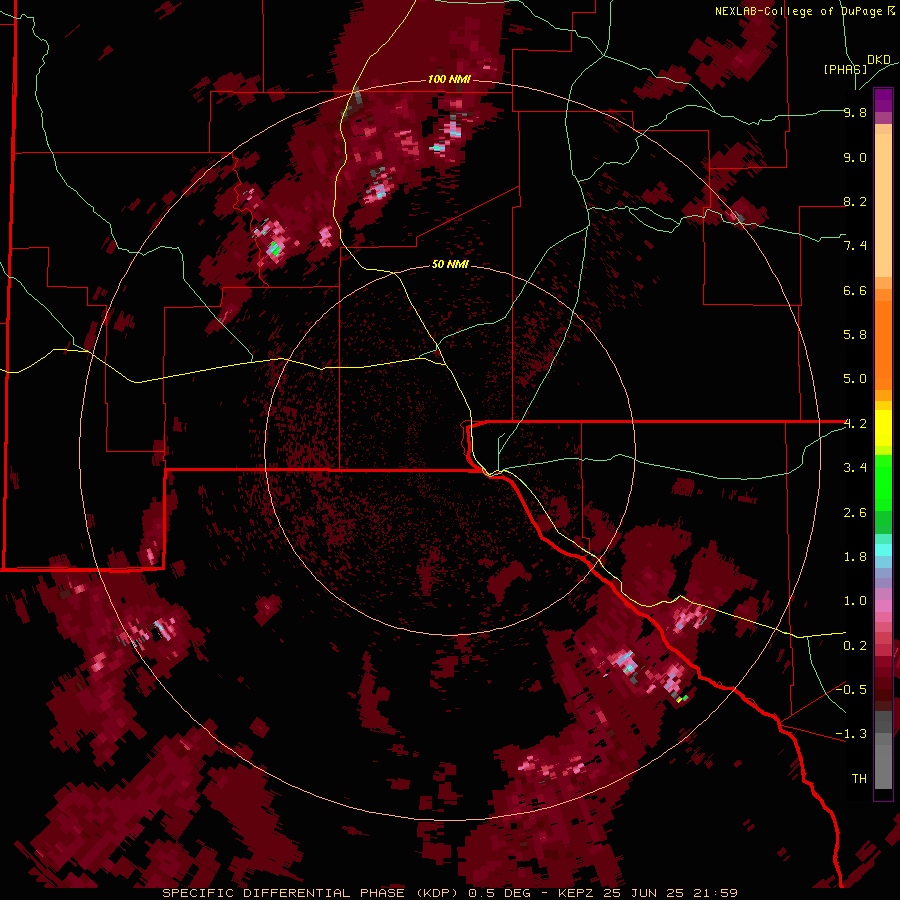Pick the cyan segment of the color bar

pyautogui.click(x=883, y=550)
